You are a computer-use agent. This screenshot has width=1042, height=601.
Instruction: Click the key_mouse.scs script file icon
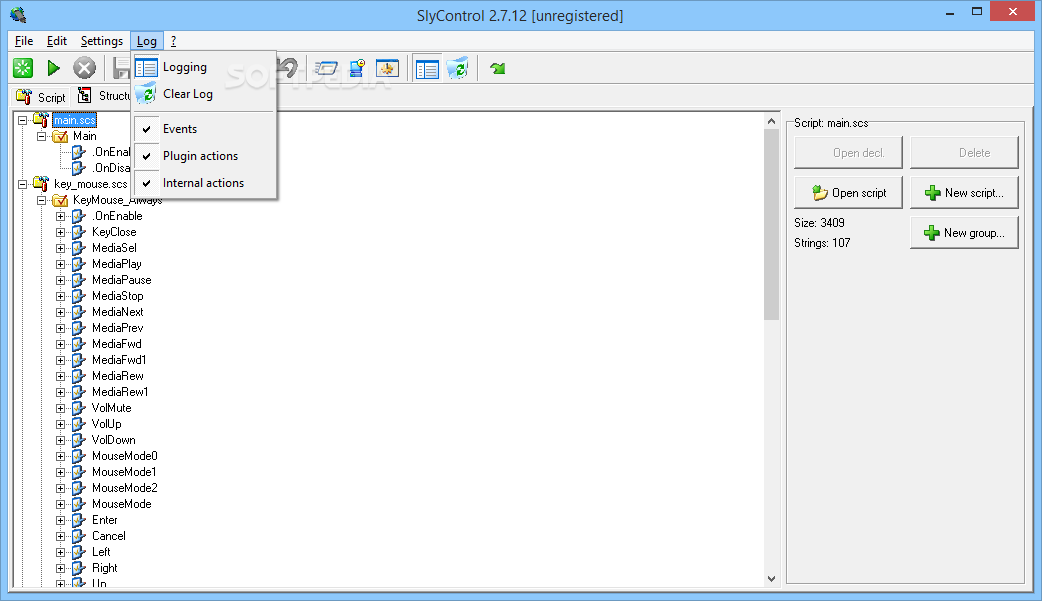pos(41,183)
